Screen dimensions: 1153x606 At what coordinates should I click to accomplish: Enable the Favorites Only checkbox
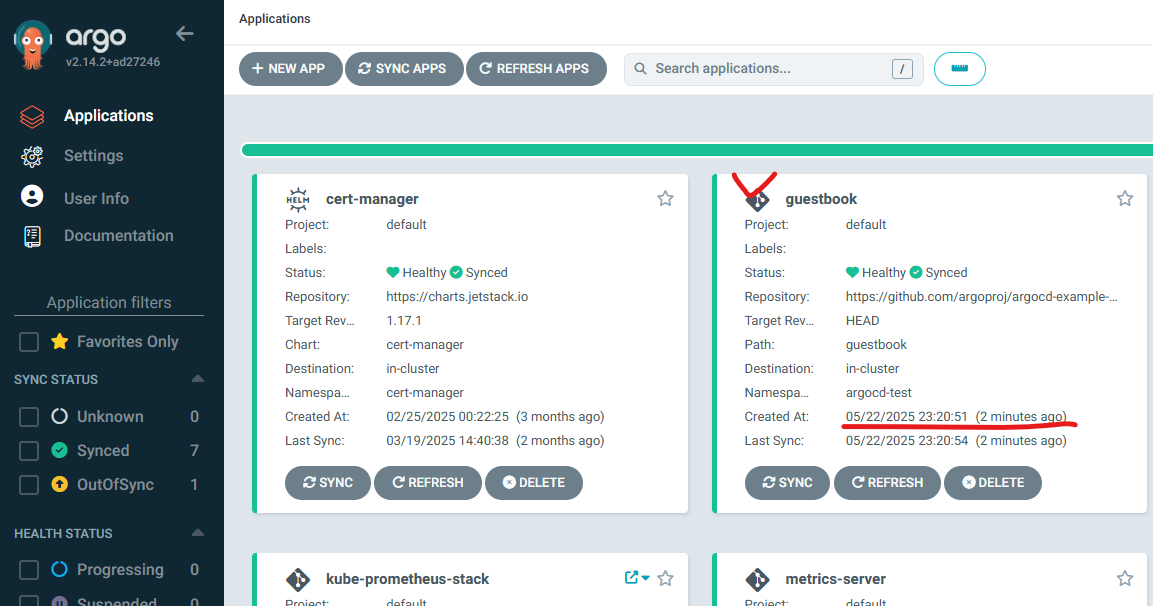click(29, 342)
